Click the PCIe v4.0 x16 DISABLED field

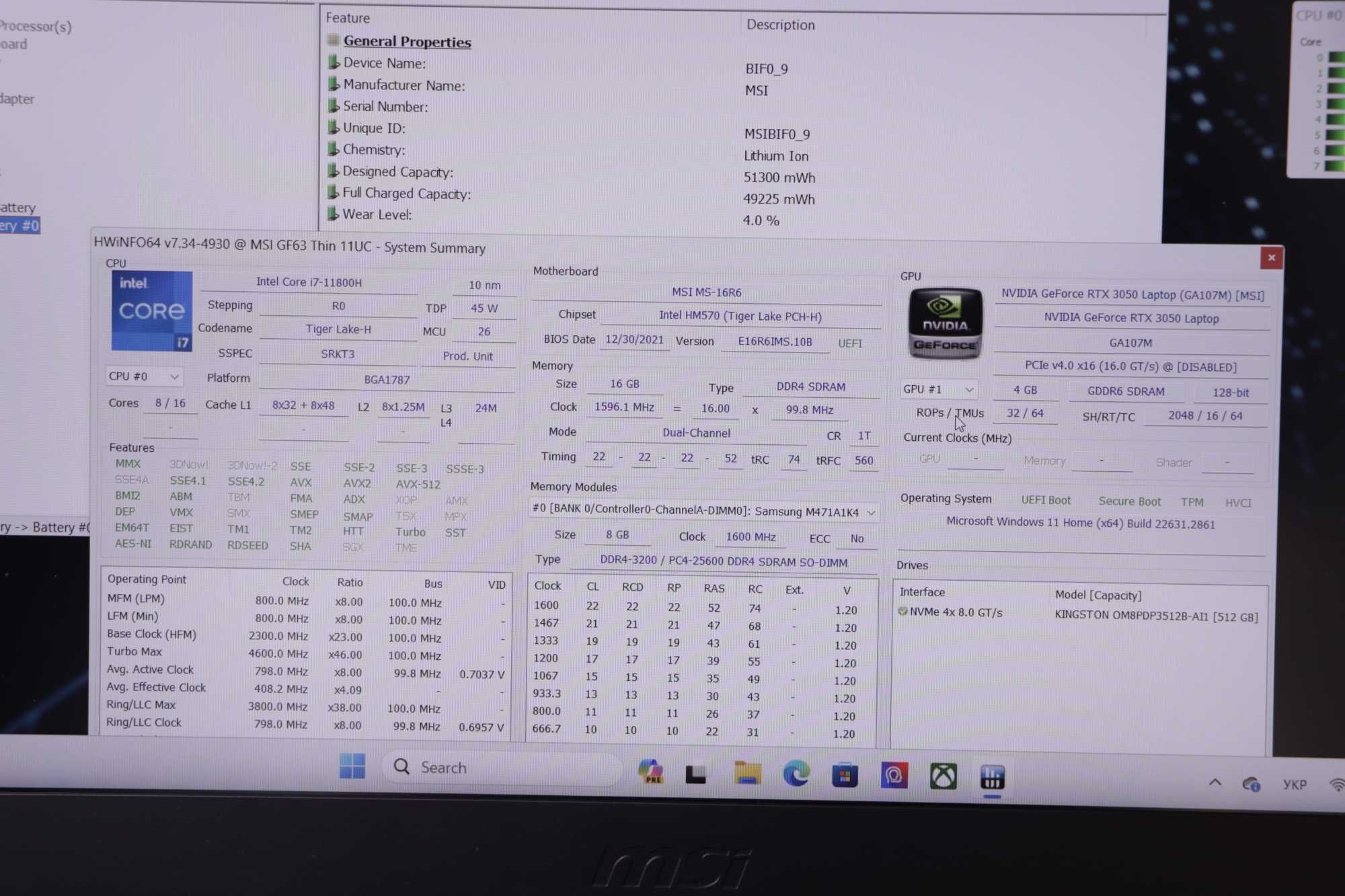point(1130,367)
